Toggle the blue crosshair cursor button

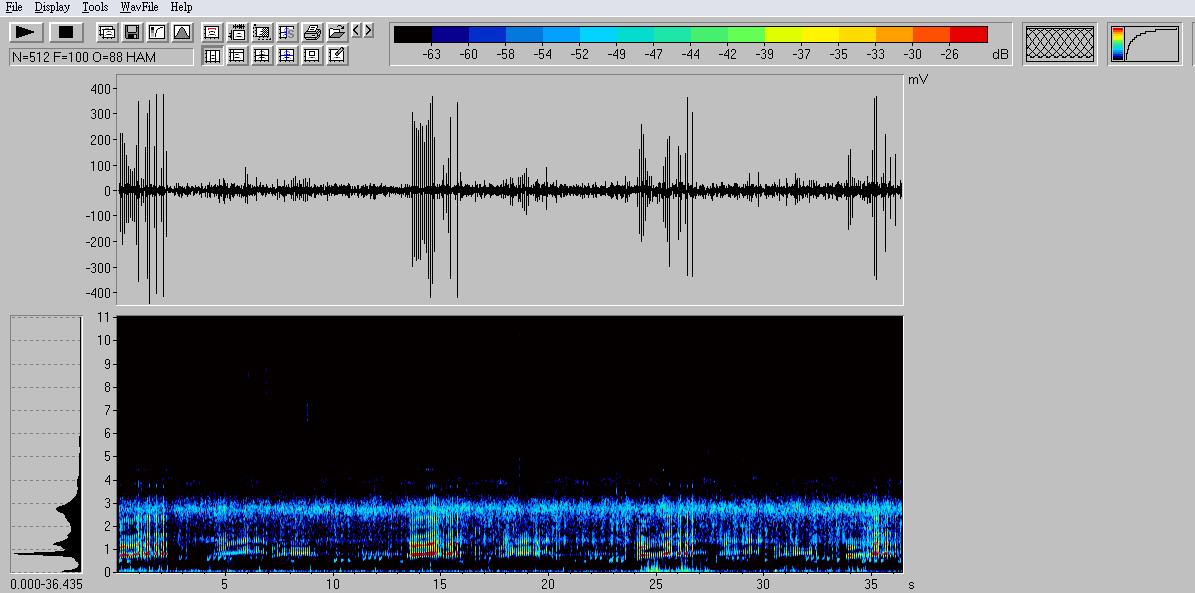point(287,56)
